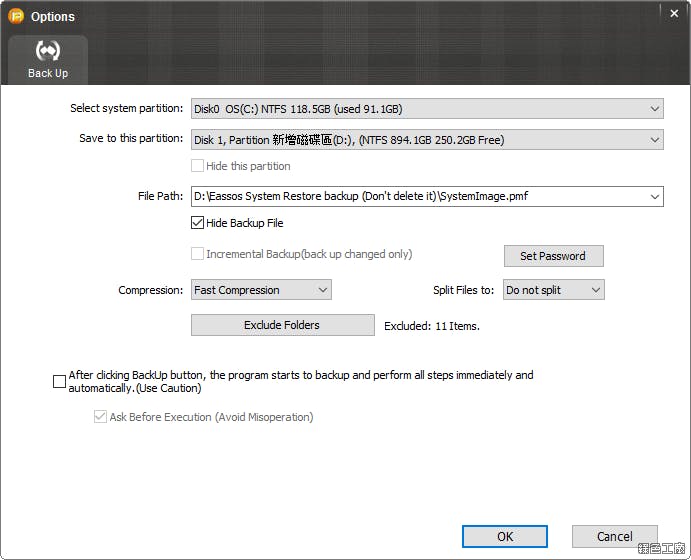Confirm with the OK button
This screenshot has width=691, height=560.
(x=505, y=537)
